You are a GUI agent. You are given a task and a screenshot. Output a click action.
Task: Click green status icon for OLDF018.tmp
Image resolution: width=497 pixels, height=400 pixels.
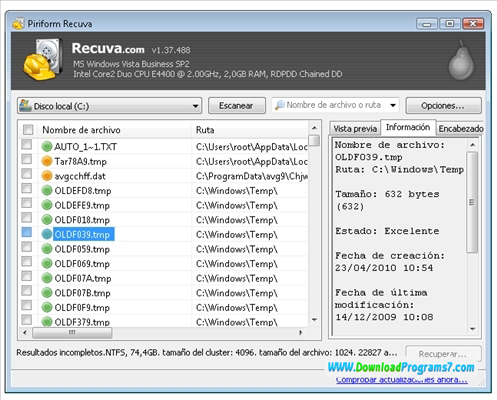(47, 220)
